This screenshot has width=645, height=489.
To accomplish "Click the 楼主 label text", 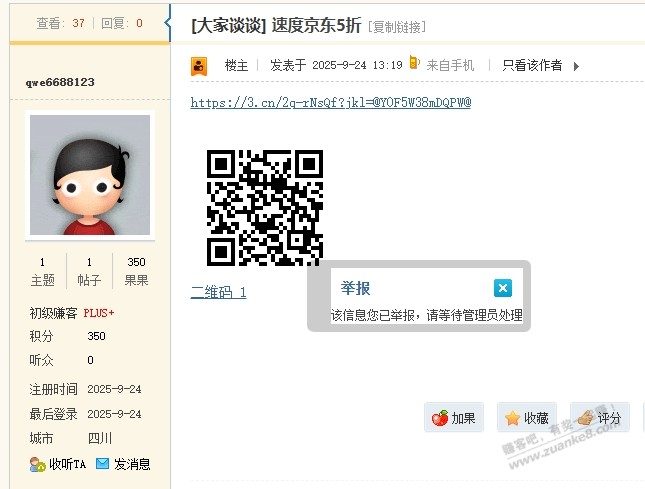I will (236, 65).
